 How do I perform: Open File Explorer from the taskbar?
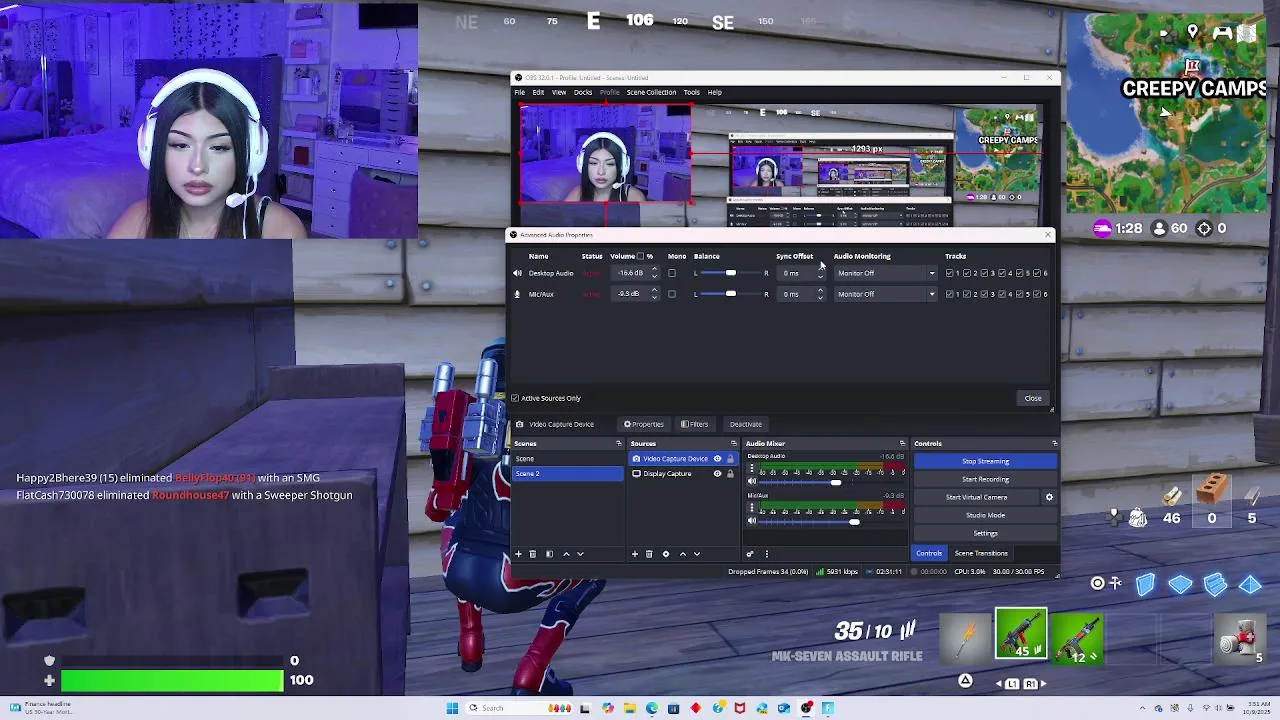point(630,708)
